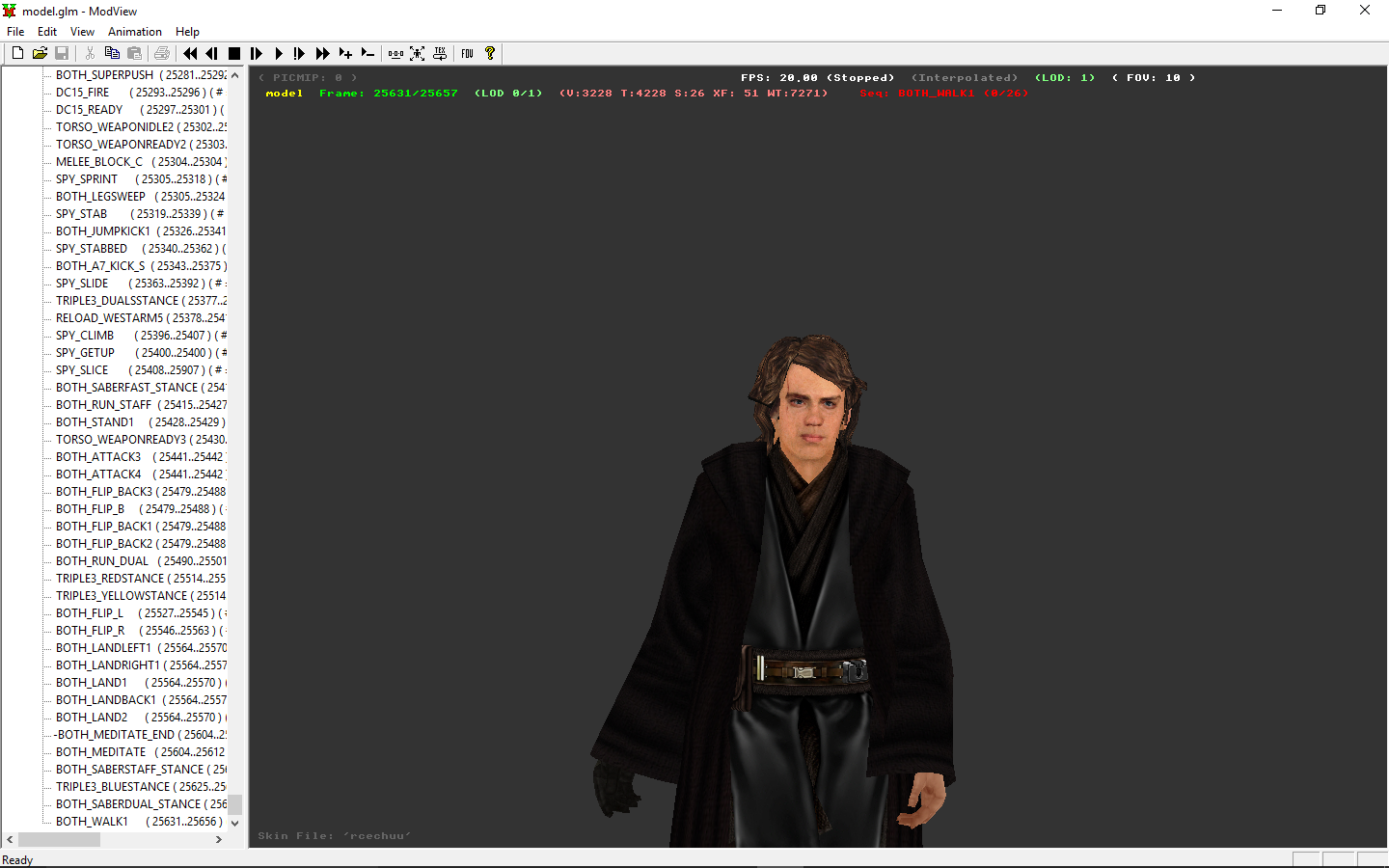Screen dimensions: 1389x868
Task: Select BOTH_LEGSWEEP sequence
Action: coord(141,197)
